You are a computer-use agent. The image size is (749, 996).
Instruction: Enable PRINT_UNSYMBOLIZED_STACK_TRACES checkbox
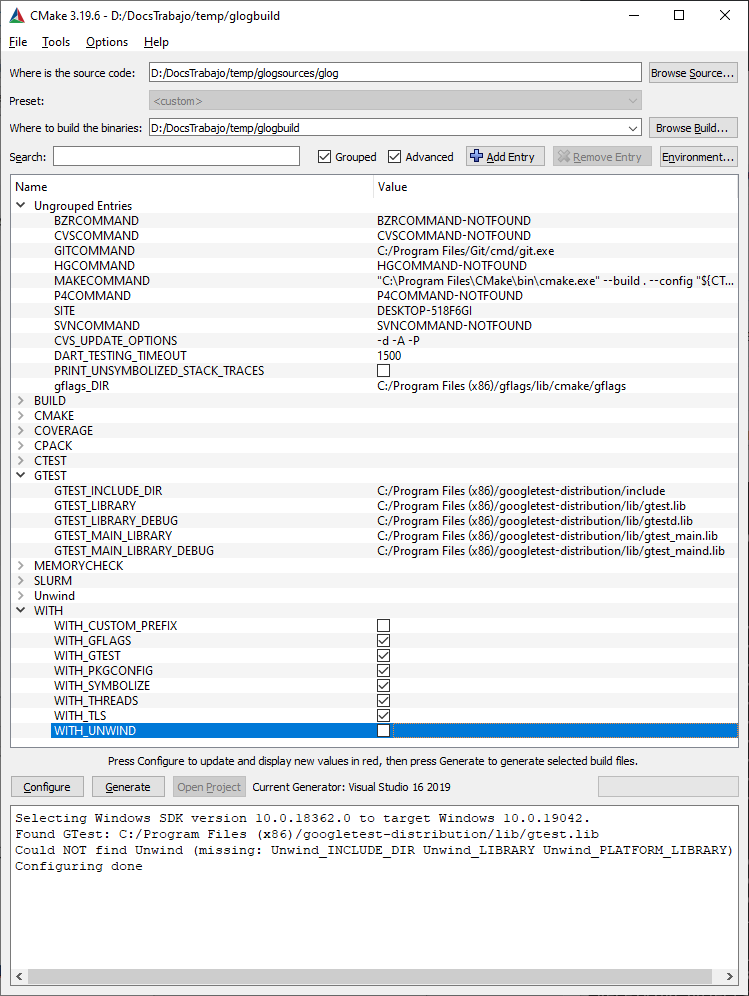(384, 370)
